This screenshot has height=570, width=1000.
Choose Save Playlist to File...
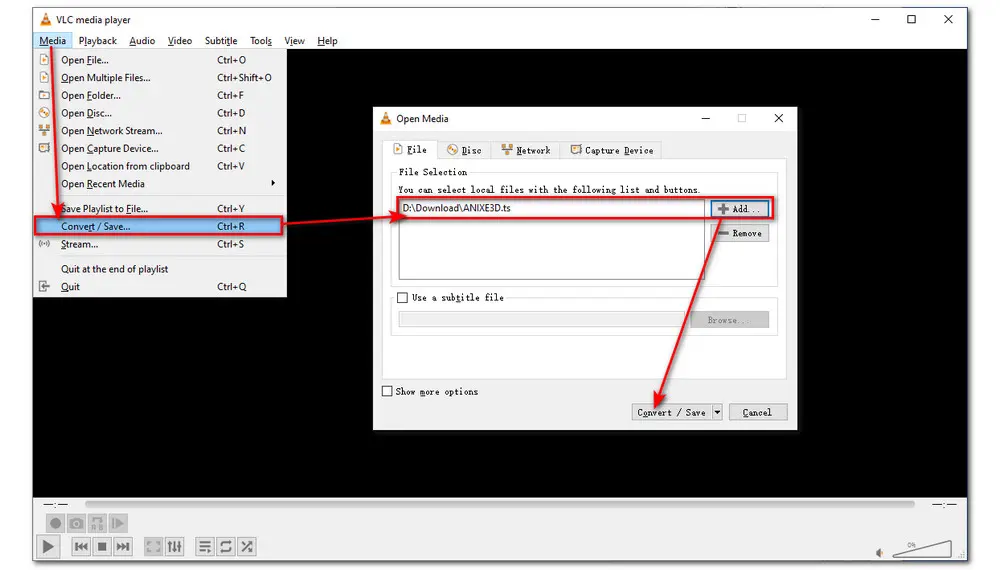[159, 209]
